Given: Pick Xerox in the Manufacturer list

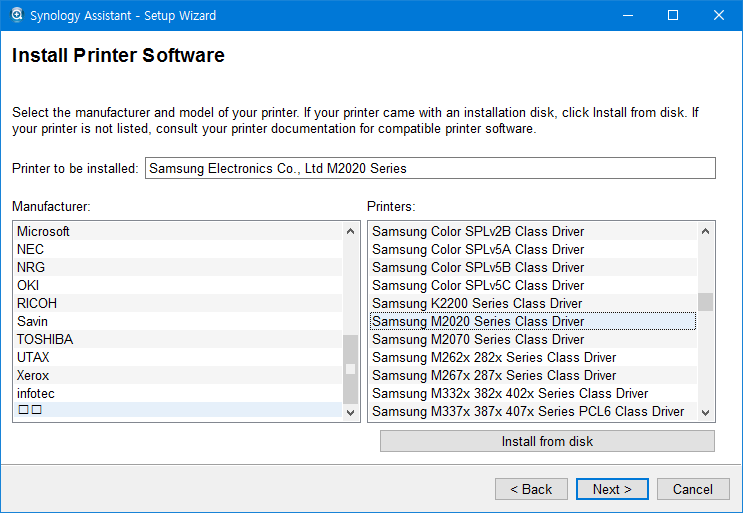Looking at the screenshot, I should (x=33, y=375).
